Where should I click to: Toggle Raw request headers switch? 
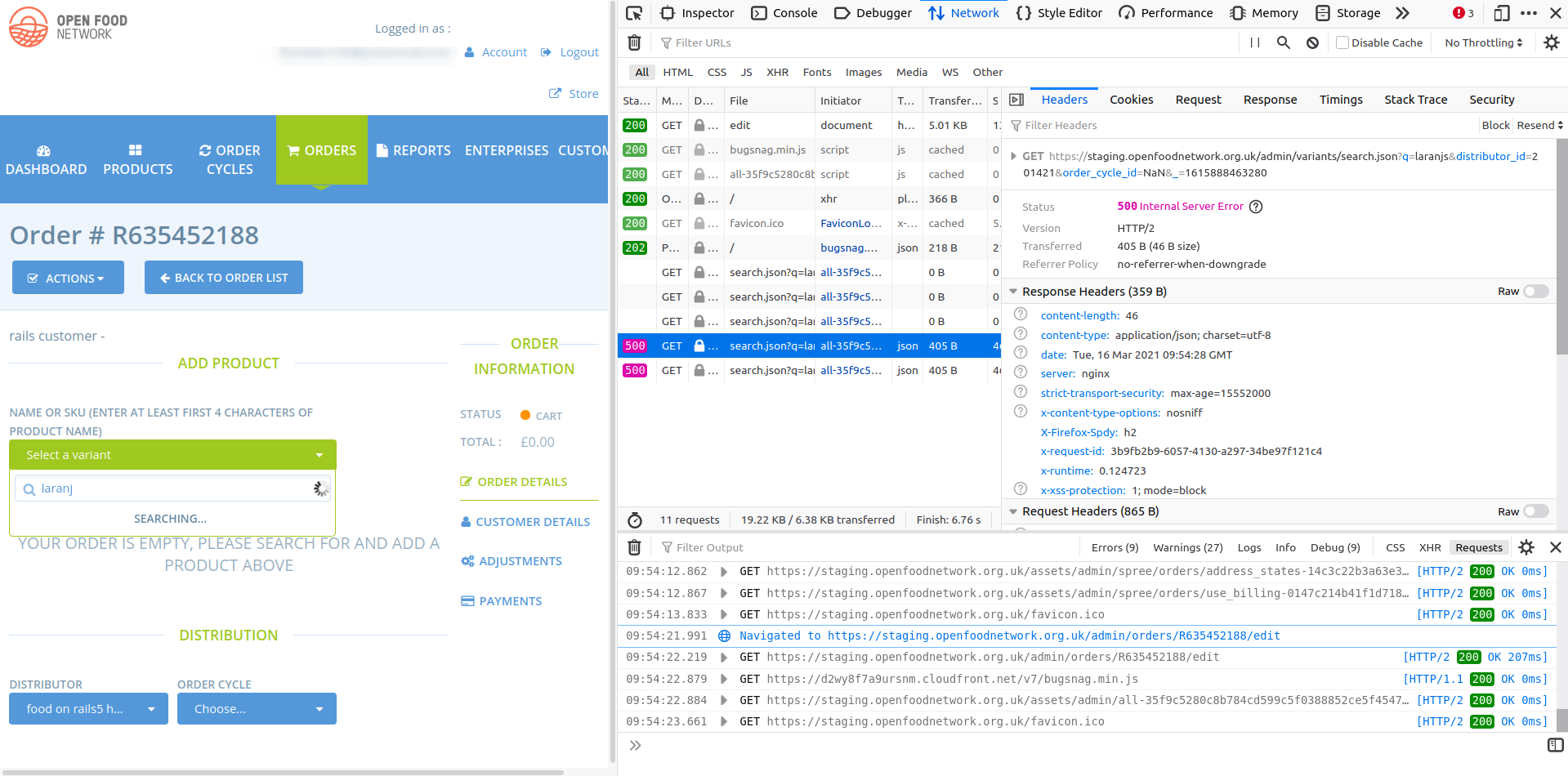[x=1536, y=511]
